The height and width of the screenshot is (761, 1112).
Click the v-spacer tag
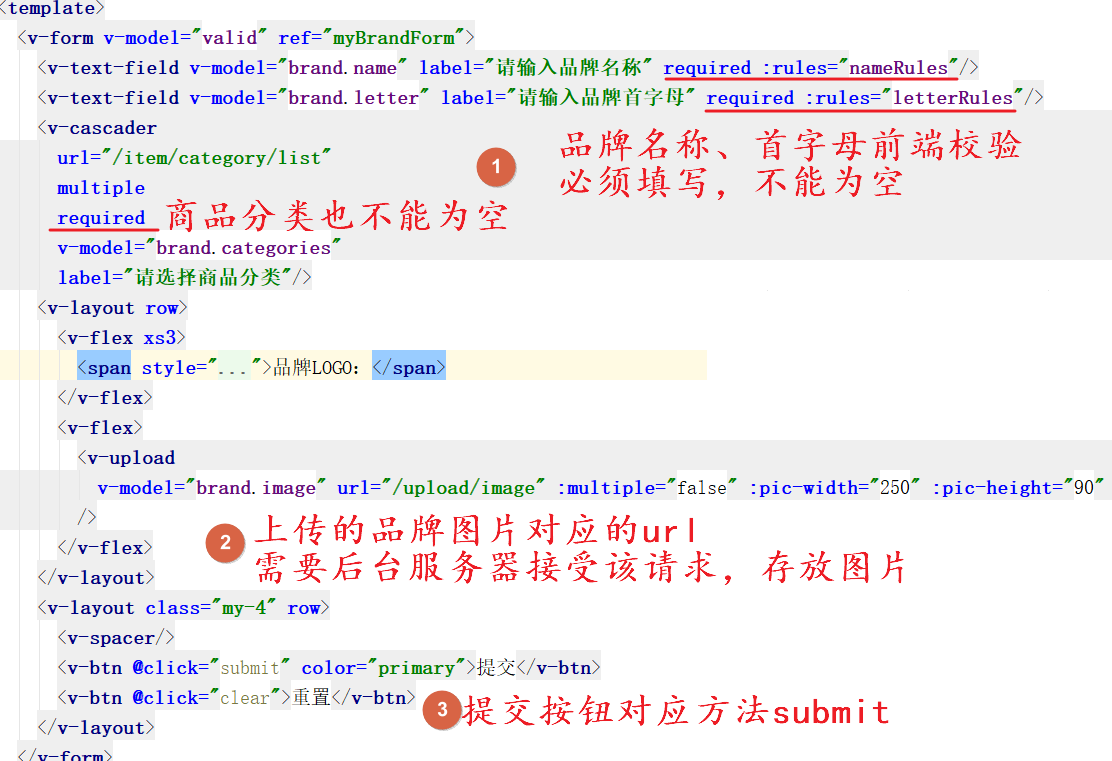coord(116,638)
